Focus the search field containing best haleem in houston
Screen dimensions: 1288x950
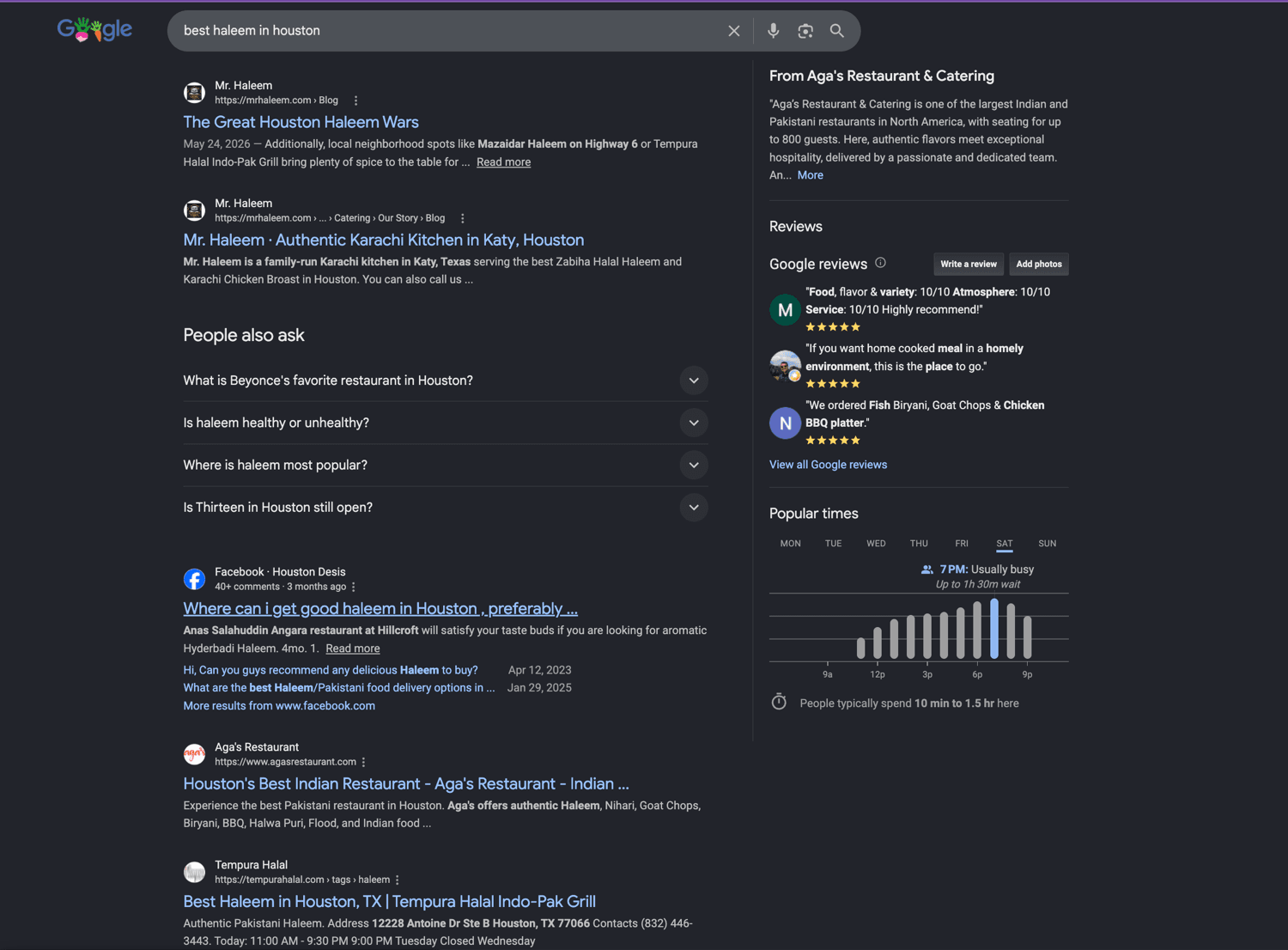(447, 31)
